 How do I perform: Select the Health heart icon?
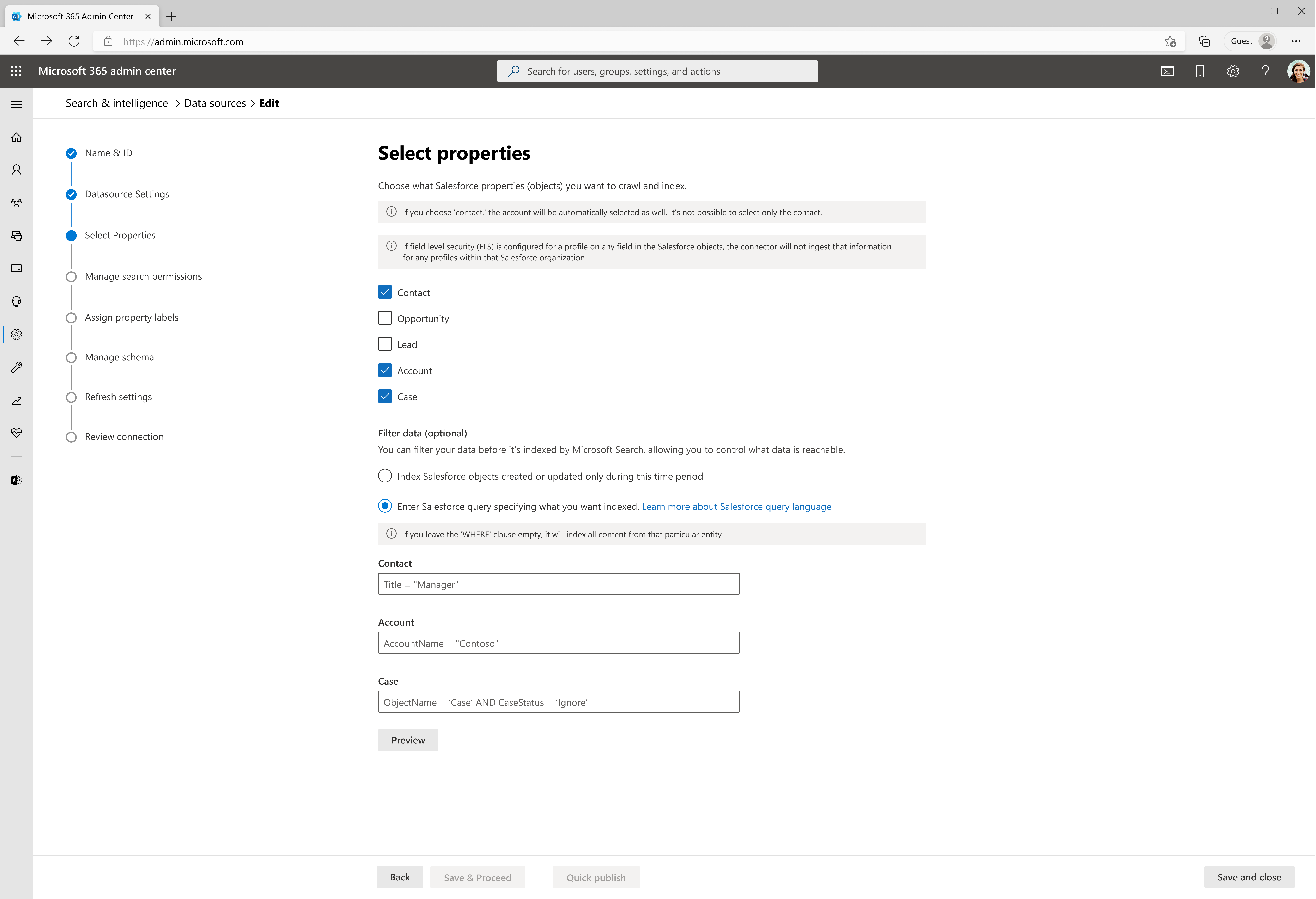(16, 433)
